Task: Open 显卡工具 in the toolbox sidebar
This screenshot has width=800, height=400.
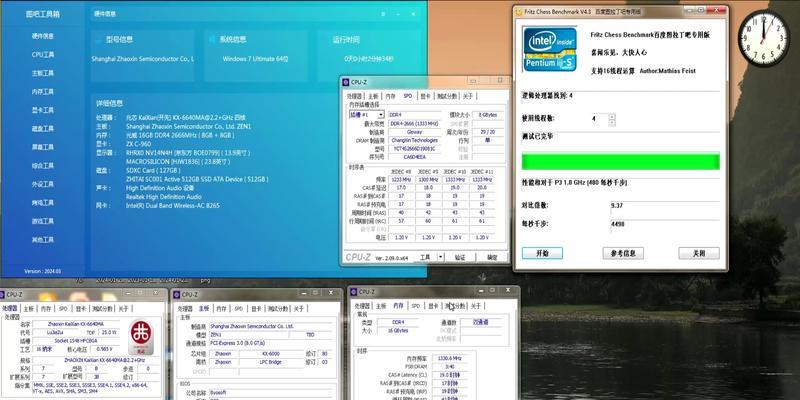Action: point(43,110)
